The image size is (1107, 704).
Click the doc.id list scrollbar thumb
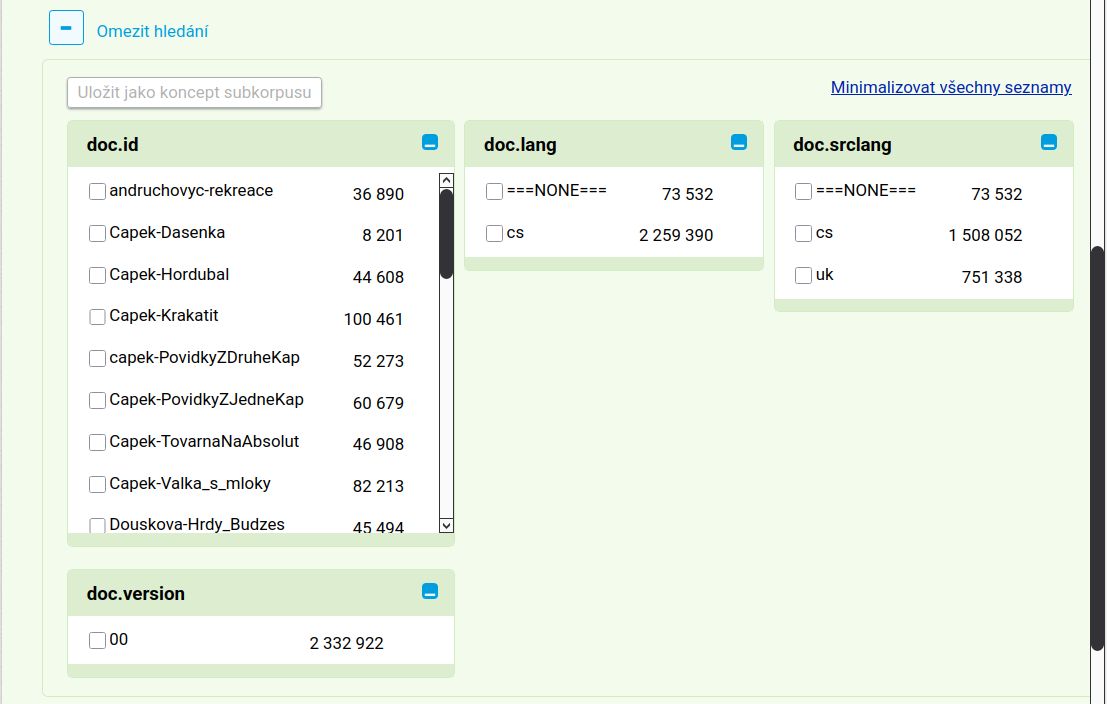(x=446, y=233)
